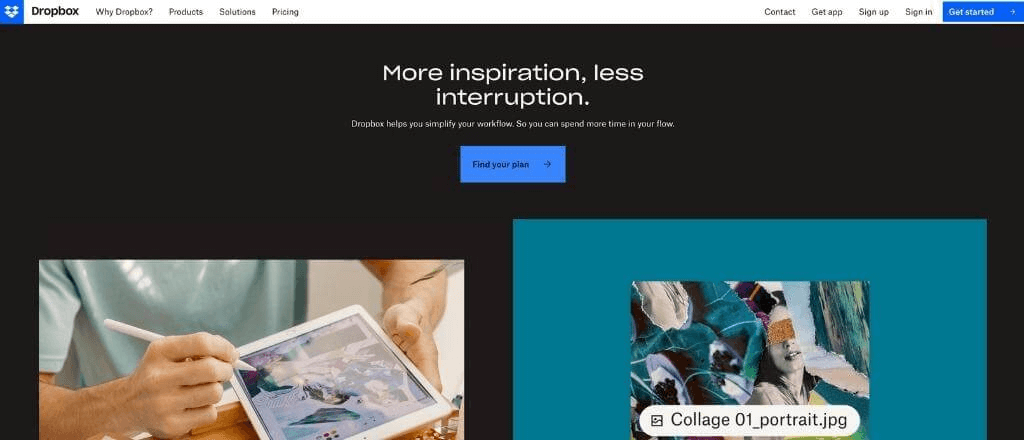Viewport: 1024px width, 440px height.
Task: Open the Pricing page
Action: pos(285,12)
